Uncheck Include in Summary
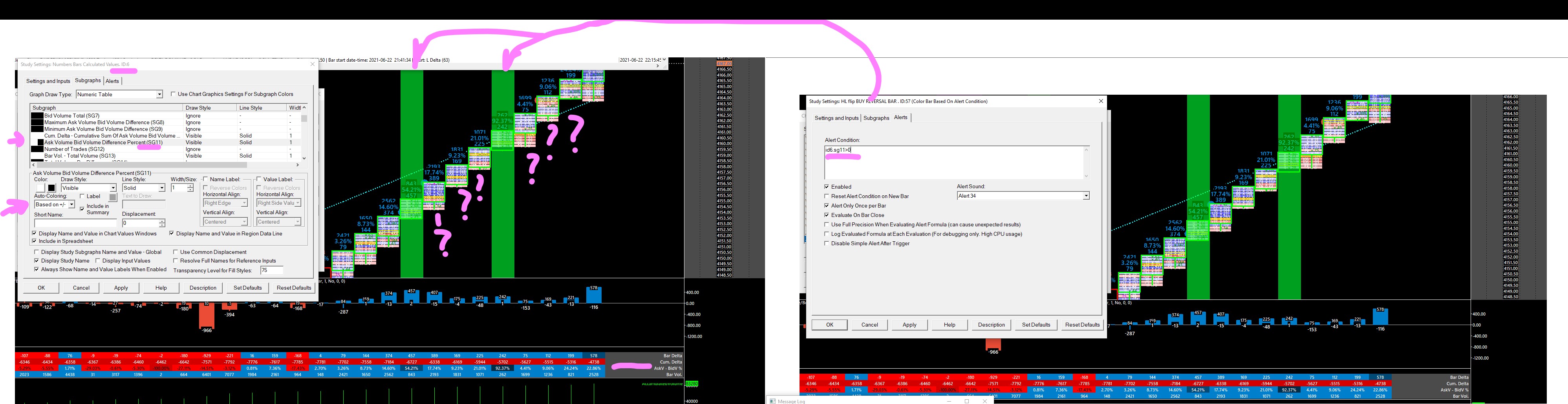The width and height of the screenshot is (1568, 404). 82,209
